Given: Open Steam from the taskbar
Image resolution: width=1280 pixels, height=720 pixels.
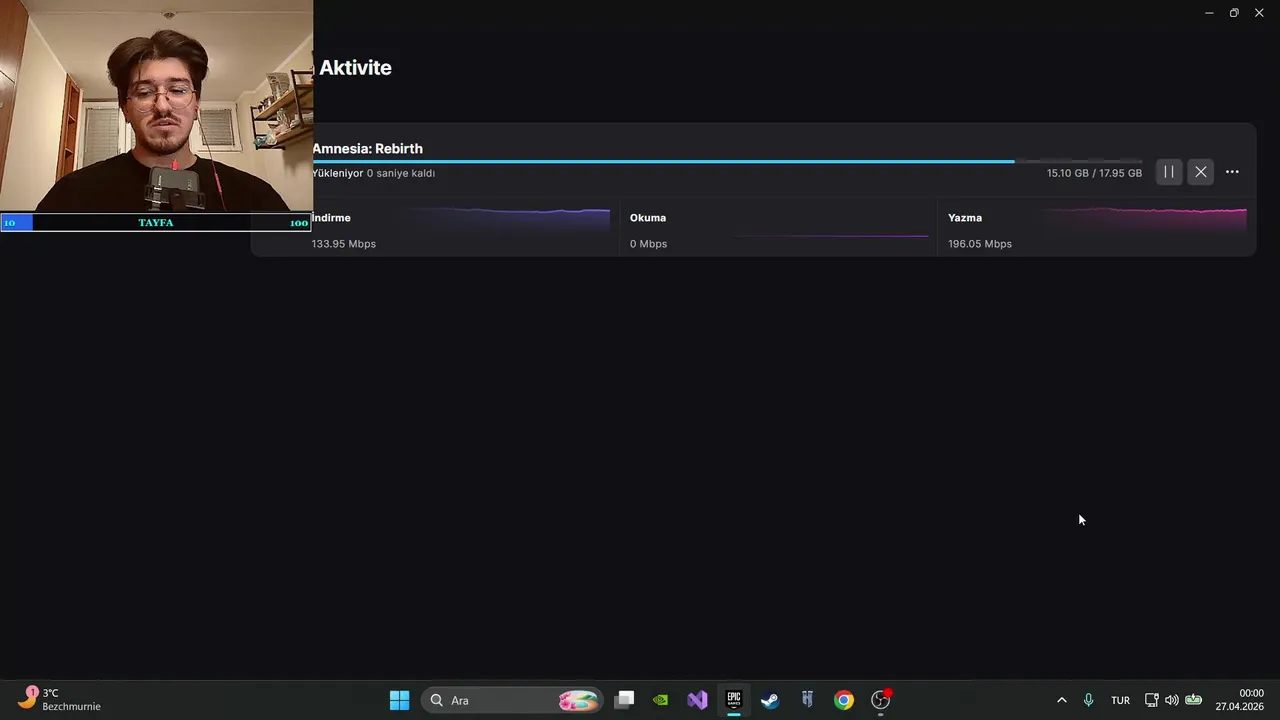Looking at the screenshot, I should pos(770,700).
